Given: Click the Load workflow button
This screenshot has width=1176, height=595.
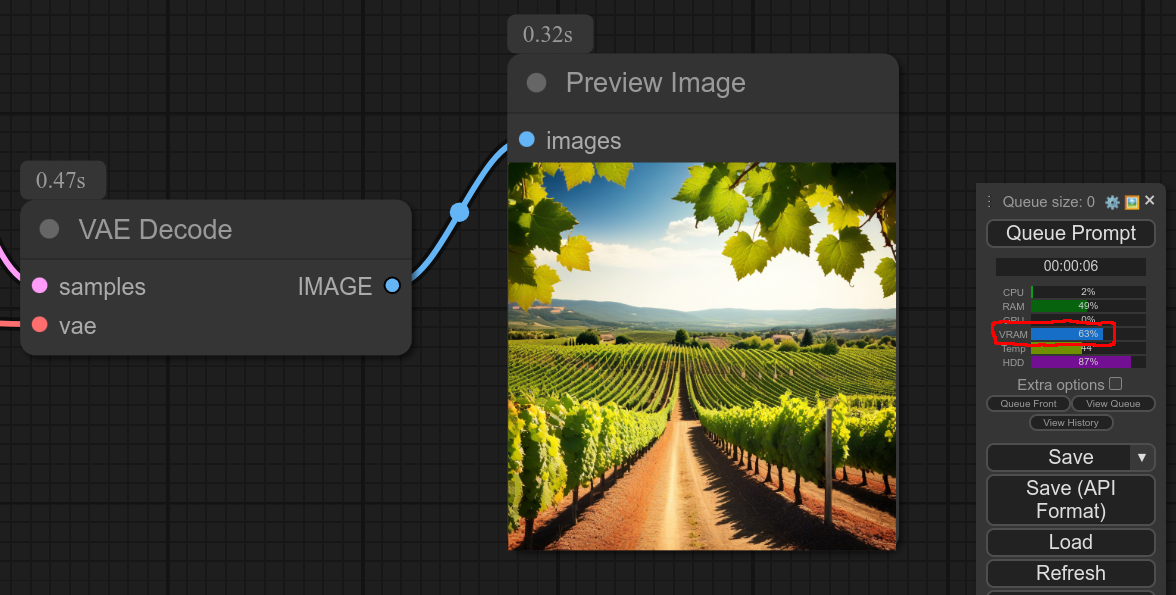Looking at the screenshot, I should tap(1071, 542).
